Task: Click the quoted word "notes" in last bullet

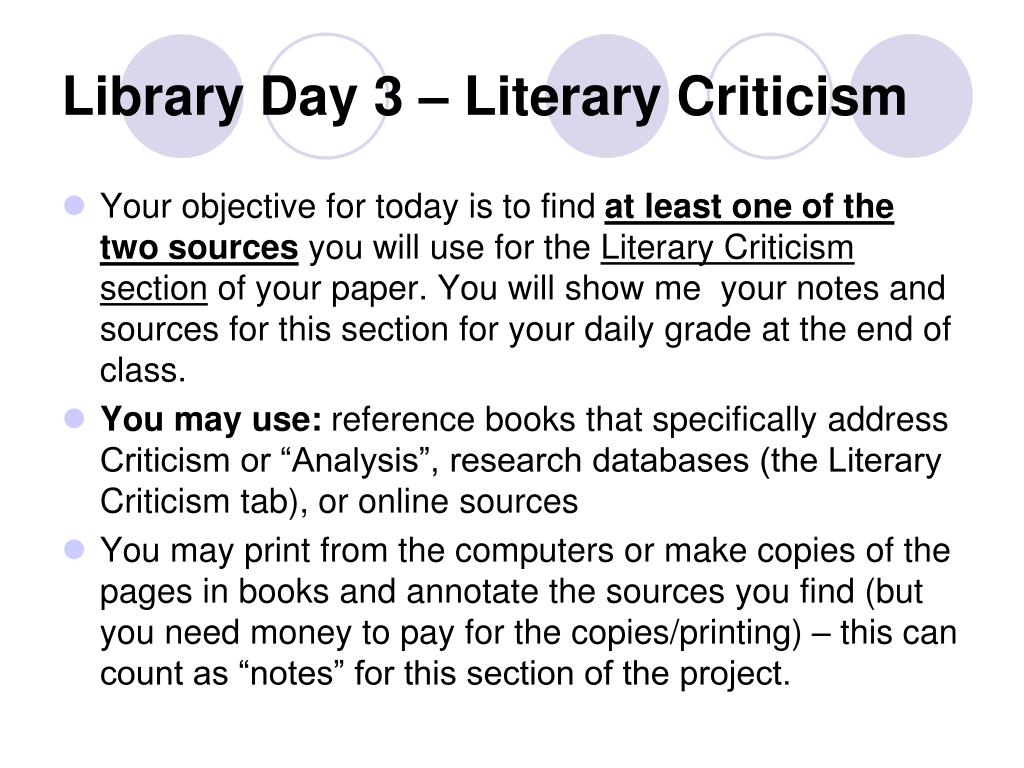Action: [x=297, y=673]
